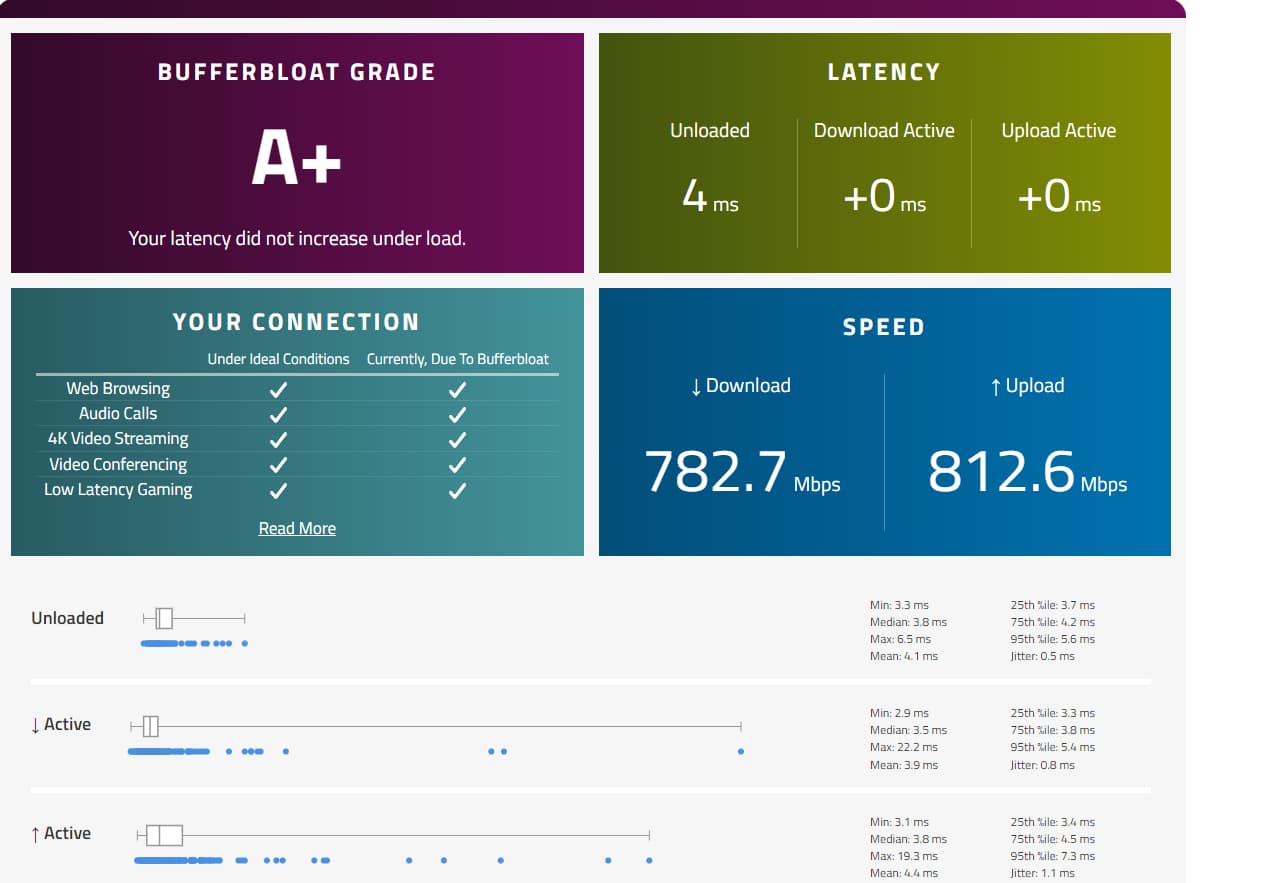Click the rightmost outlier dot in Upload Active plot
Image resolution: width=1283 pixels, height=883 pixels.
pyautogui.click(x=649, y=860)
